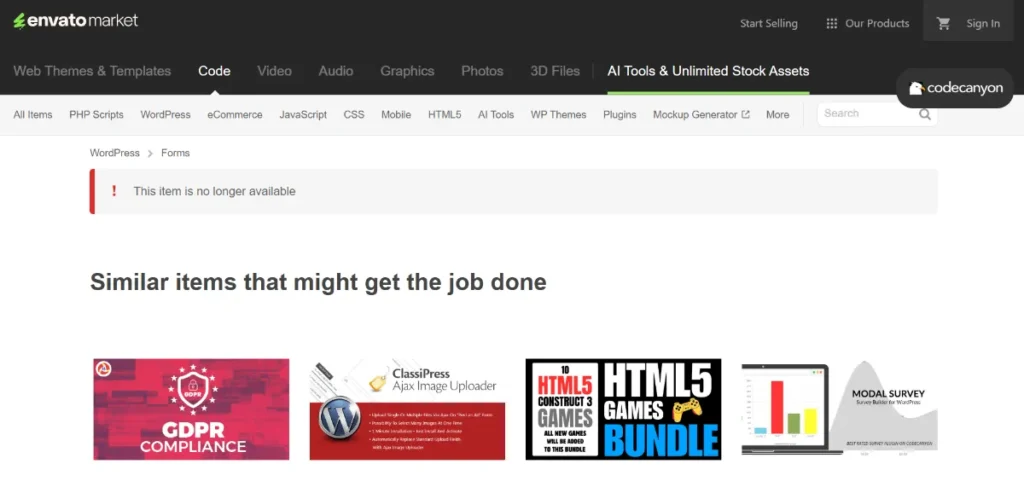Open the AI Tools subnav item
Viewport: 1024px width, 493px height.
(496, 114)
